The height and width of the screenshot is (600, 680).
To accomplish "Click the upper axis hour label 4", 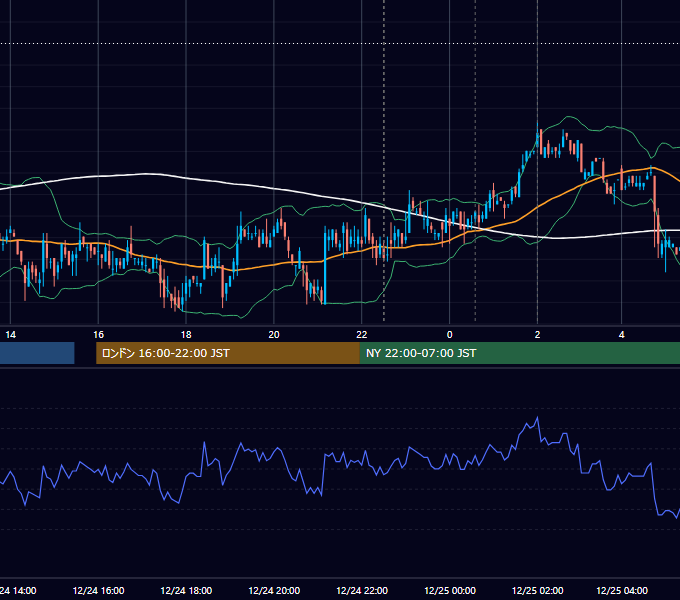I will [x=621, y=335].
